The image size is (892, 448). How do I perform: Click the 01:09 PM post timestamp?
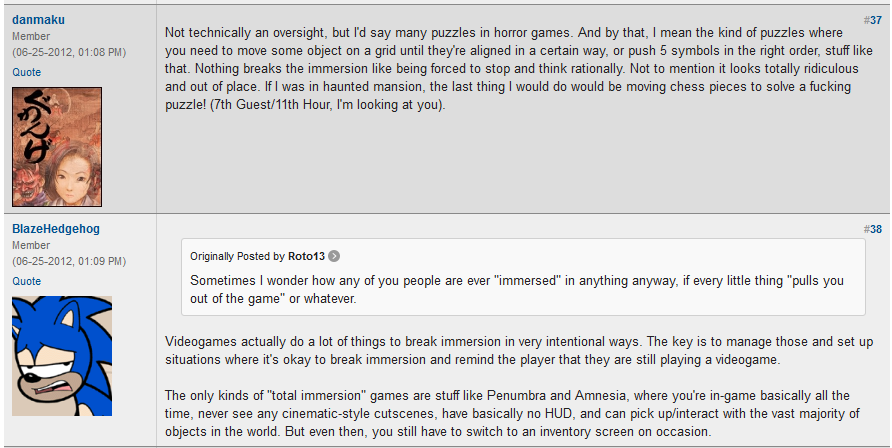[69, 260]
